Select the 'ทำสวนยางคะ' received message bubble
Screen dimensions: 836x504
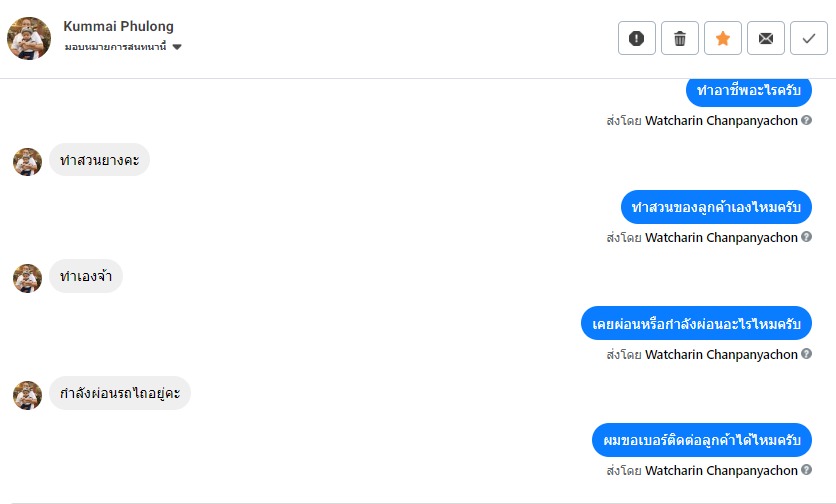(99, 160)
